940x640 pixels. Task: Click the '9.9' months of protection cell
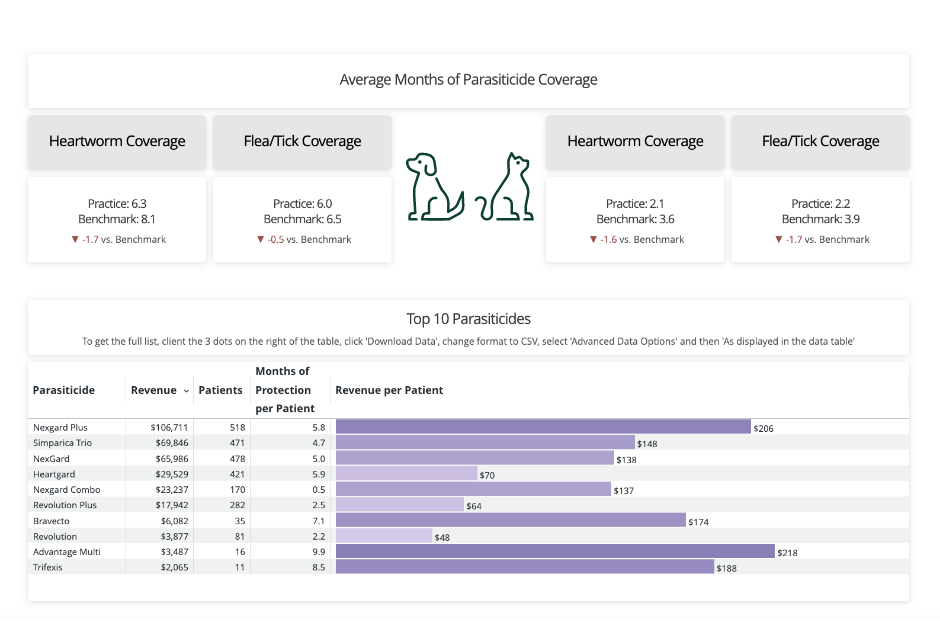(318, 552)
